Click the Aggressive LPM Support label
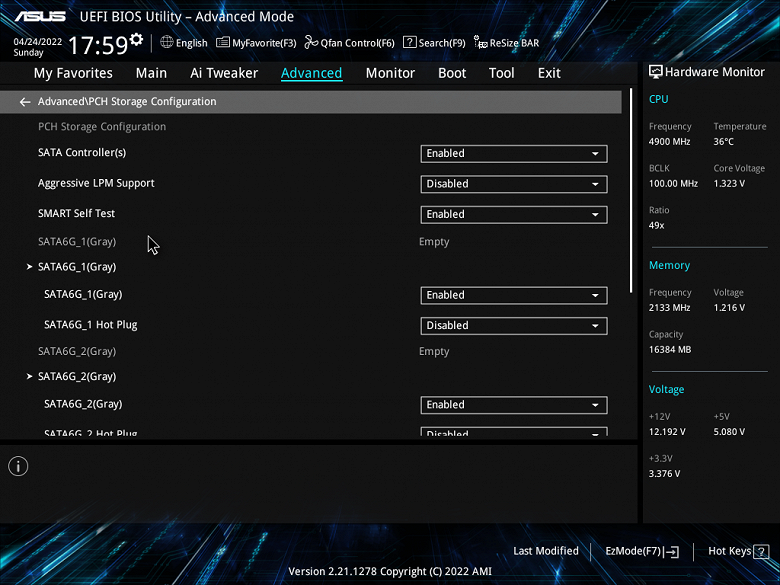This screenshot has height=585, width=780. click(96, 184)
